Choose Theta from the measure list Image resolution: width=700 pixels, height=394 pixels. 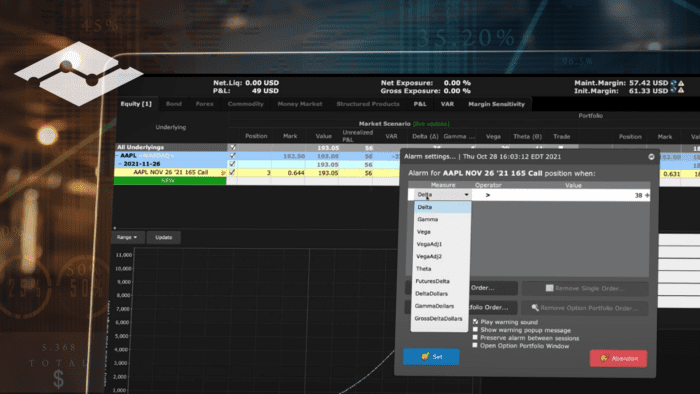pos(424,269)
